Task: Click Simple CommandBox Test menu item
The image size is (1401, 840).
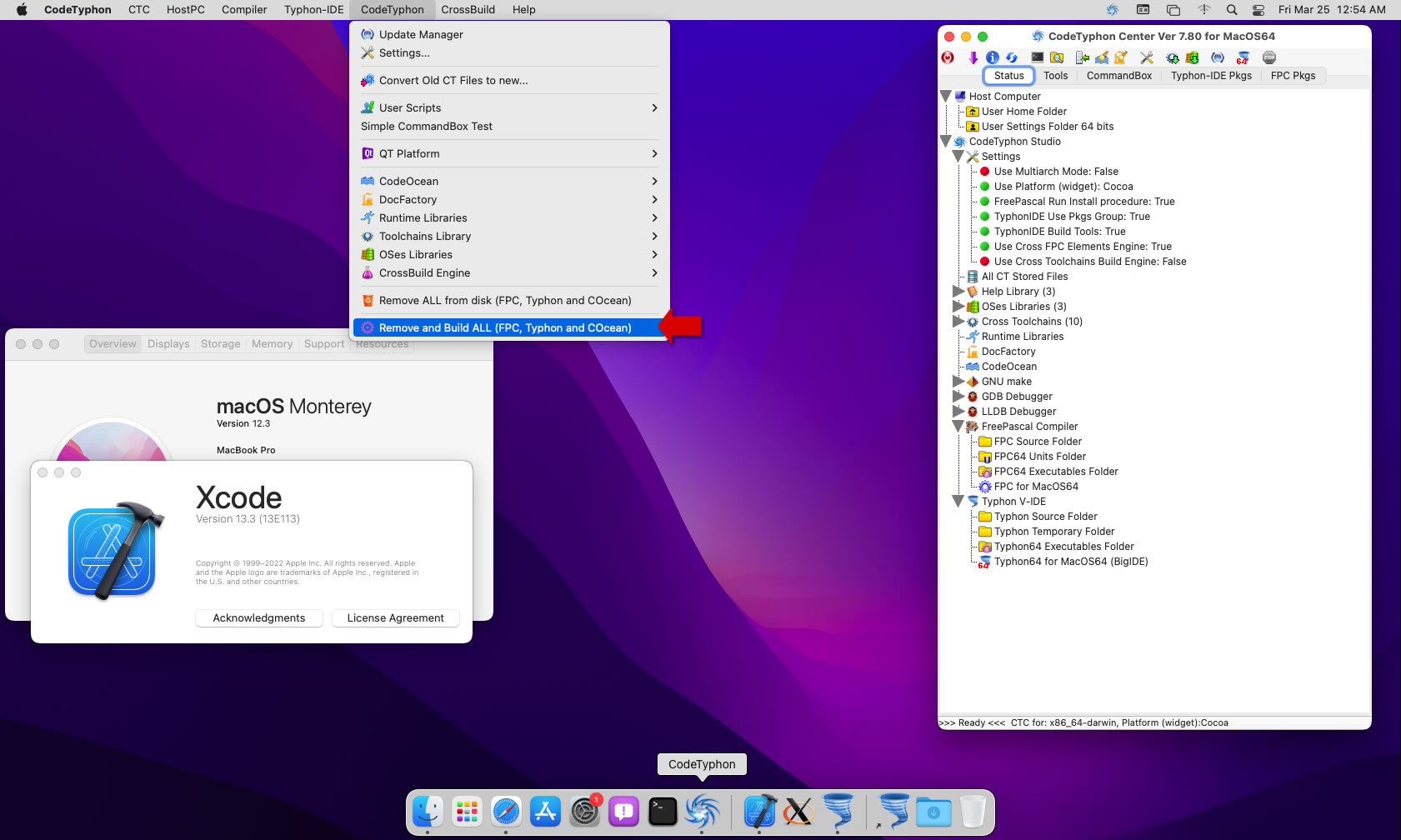Action: (509, 126)
